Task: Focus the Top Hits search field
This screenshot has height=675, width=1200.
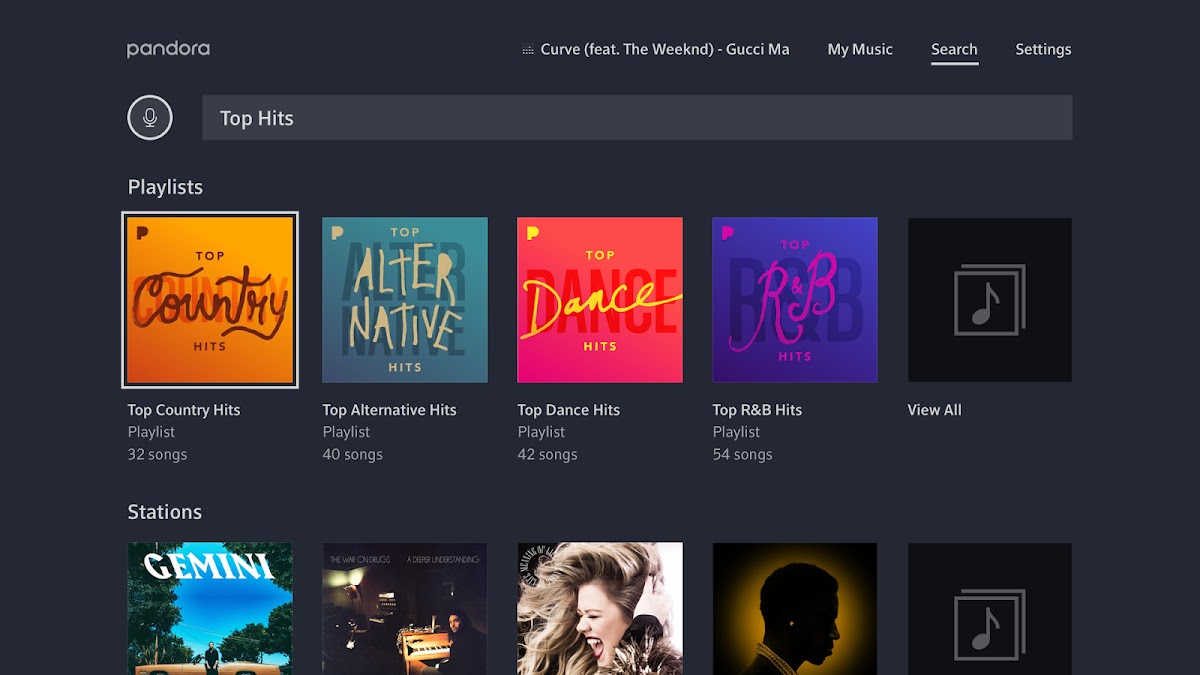Action: point(637,118)
